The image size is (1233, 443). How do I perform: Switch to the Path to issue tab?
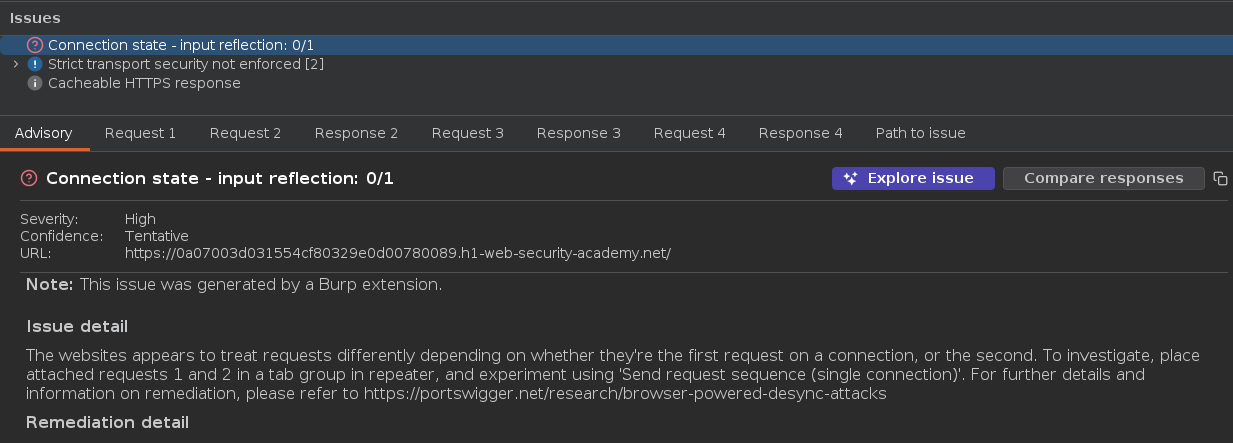(x=920, y=133)
